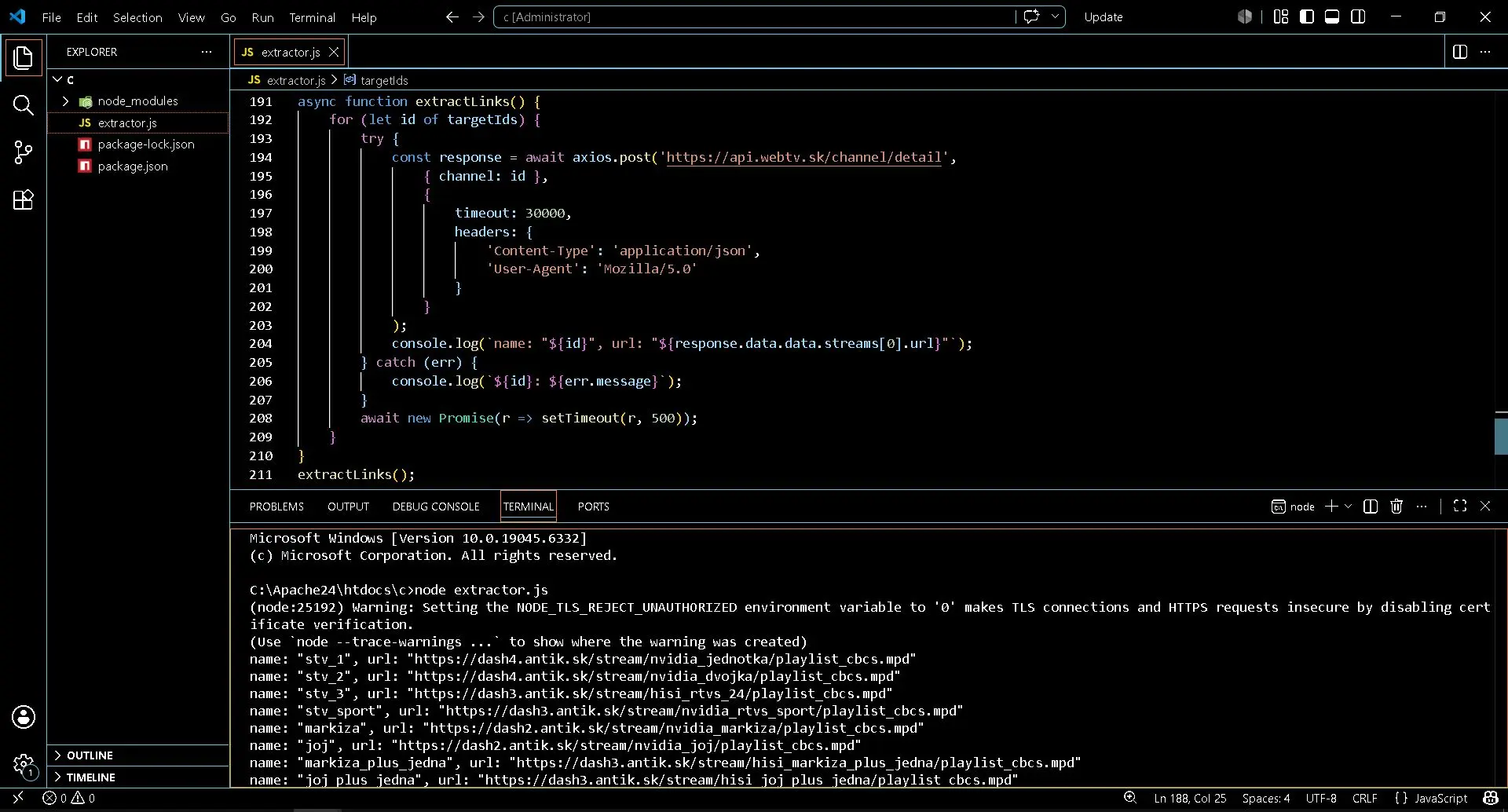Close the extractor.js editor tab

coord(334,52)
